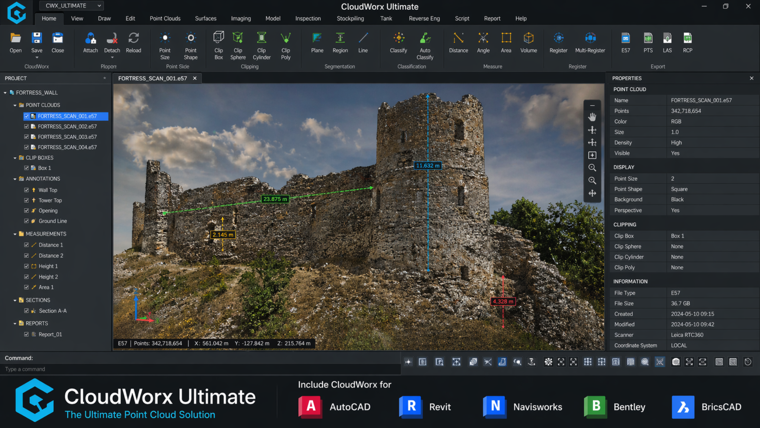
Task: Detach the point cloud via Detach icon
Action: click(x=112, y=38)
